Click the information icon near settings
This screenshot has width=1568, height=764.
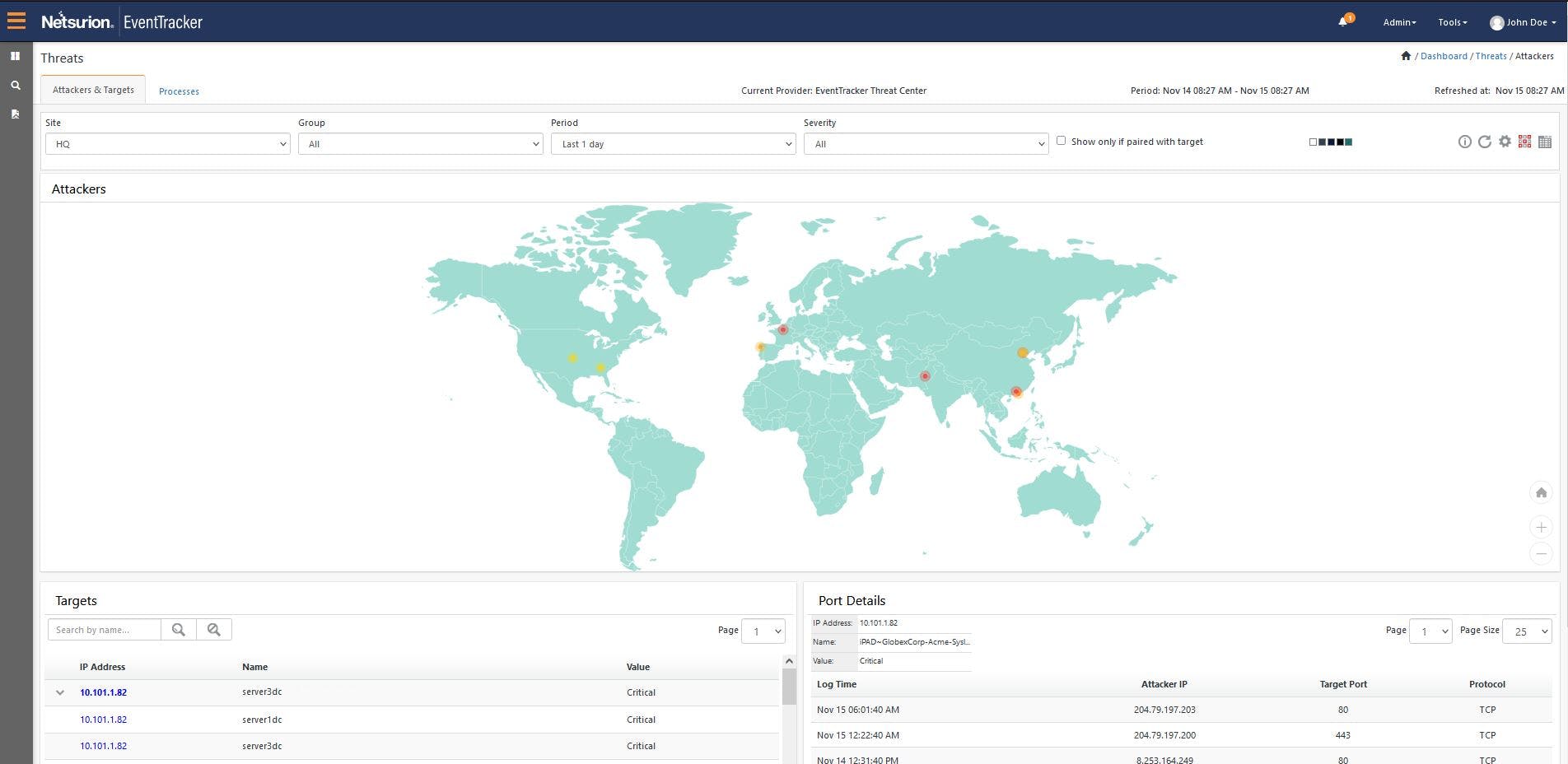point(1465,142)
